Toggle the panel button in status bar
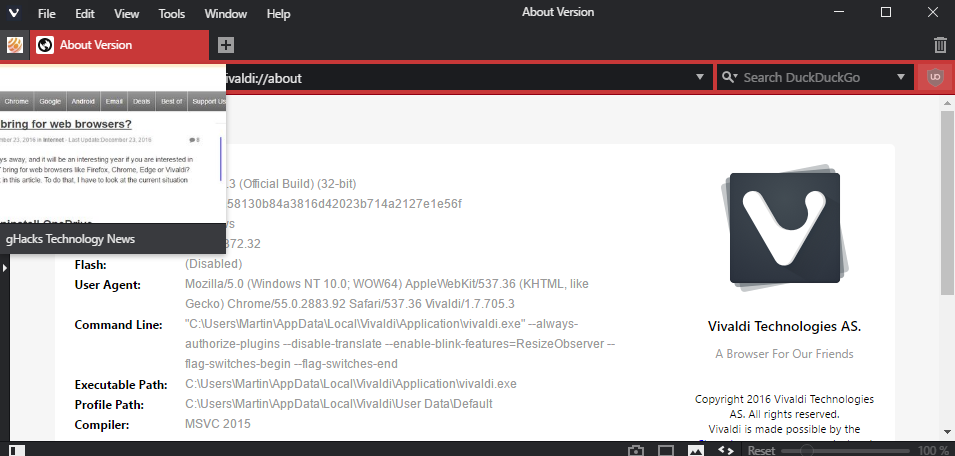955x456 pixels. tap(16, 450)
